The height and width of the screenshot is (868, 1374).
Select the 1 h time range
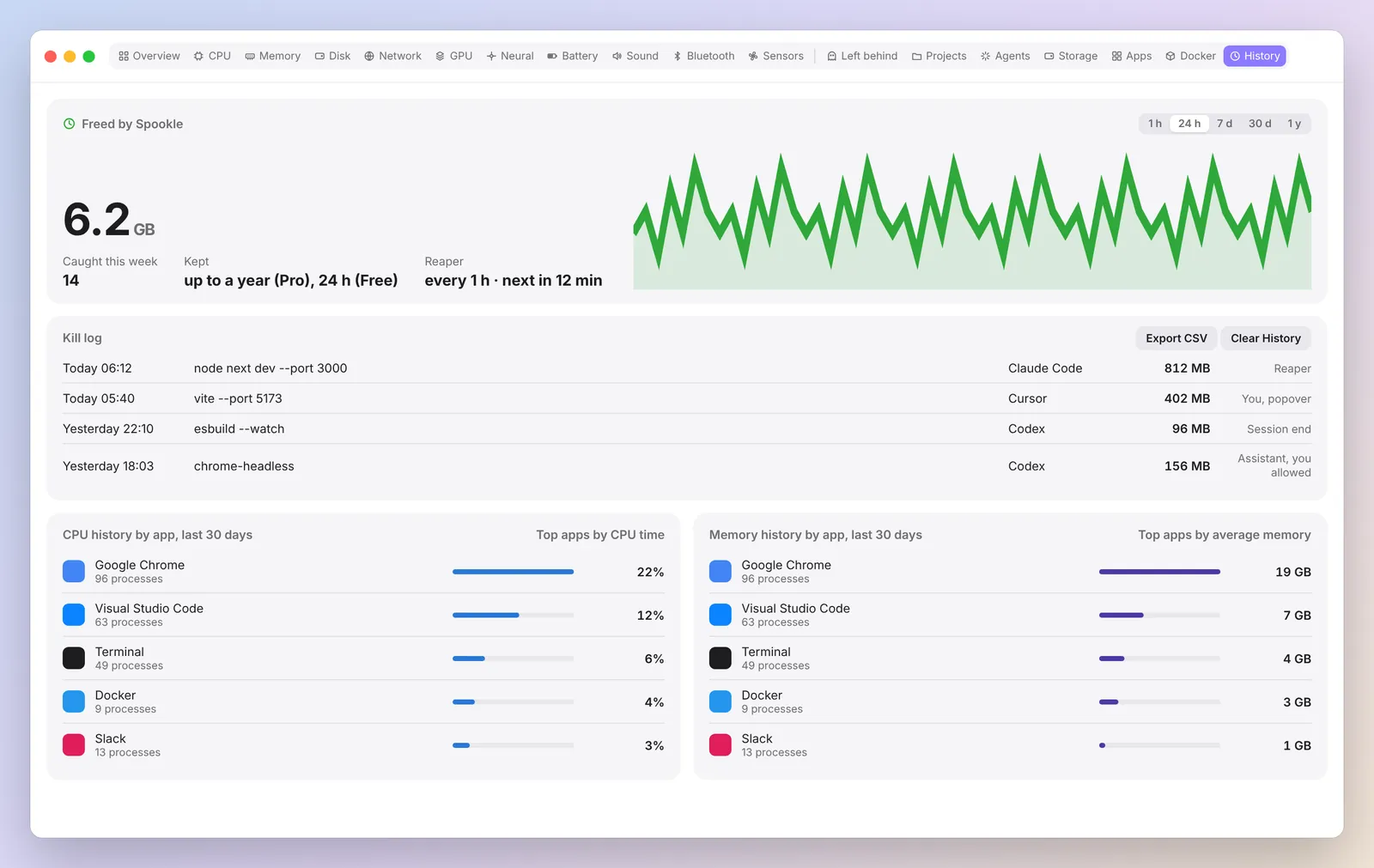tap(1155, 124)
